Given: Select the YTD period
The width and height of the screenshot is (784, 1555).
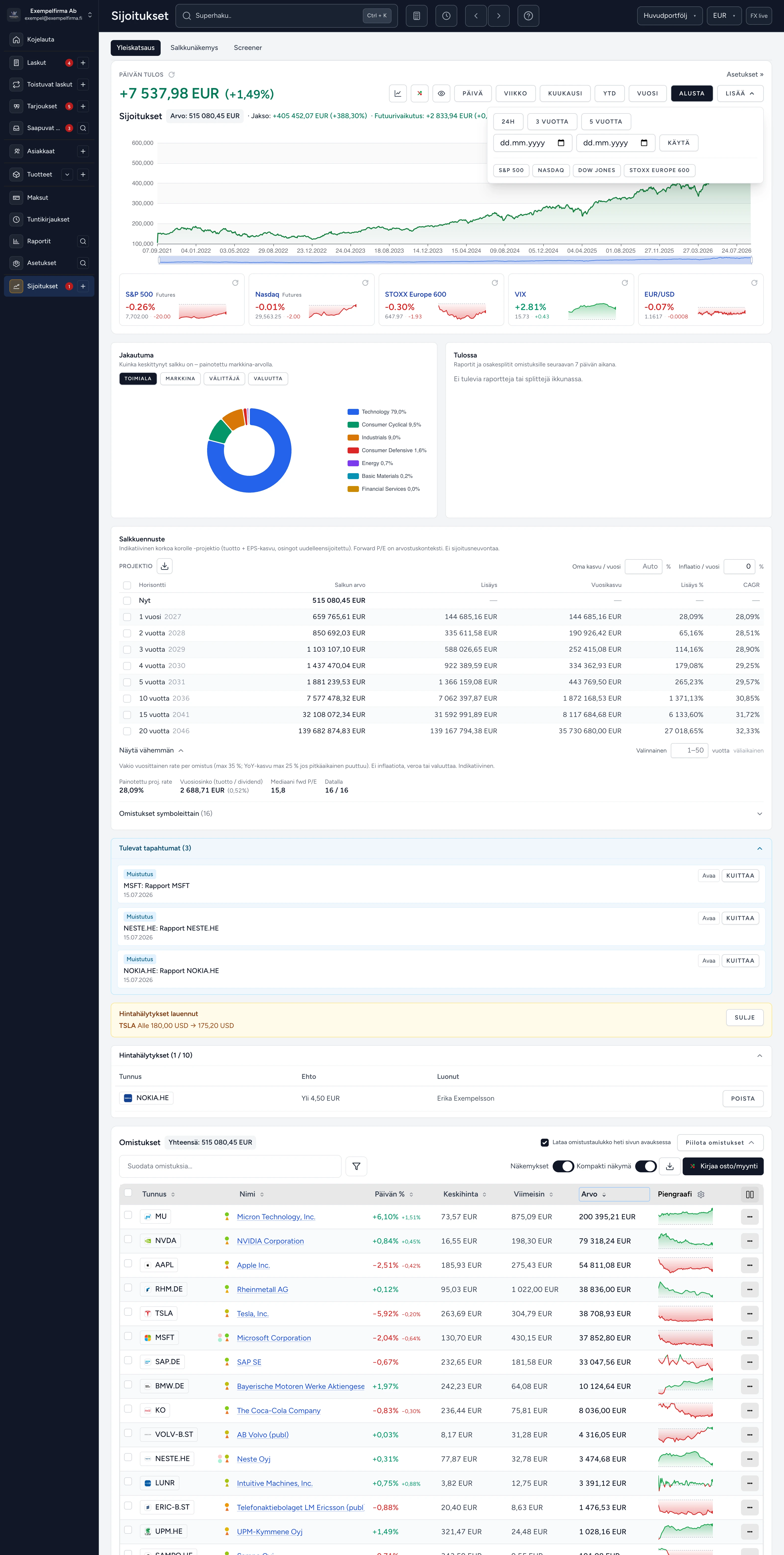Looking at the screenshot, I should click(x=610, y=93).
